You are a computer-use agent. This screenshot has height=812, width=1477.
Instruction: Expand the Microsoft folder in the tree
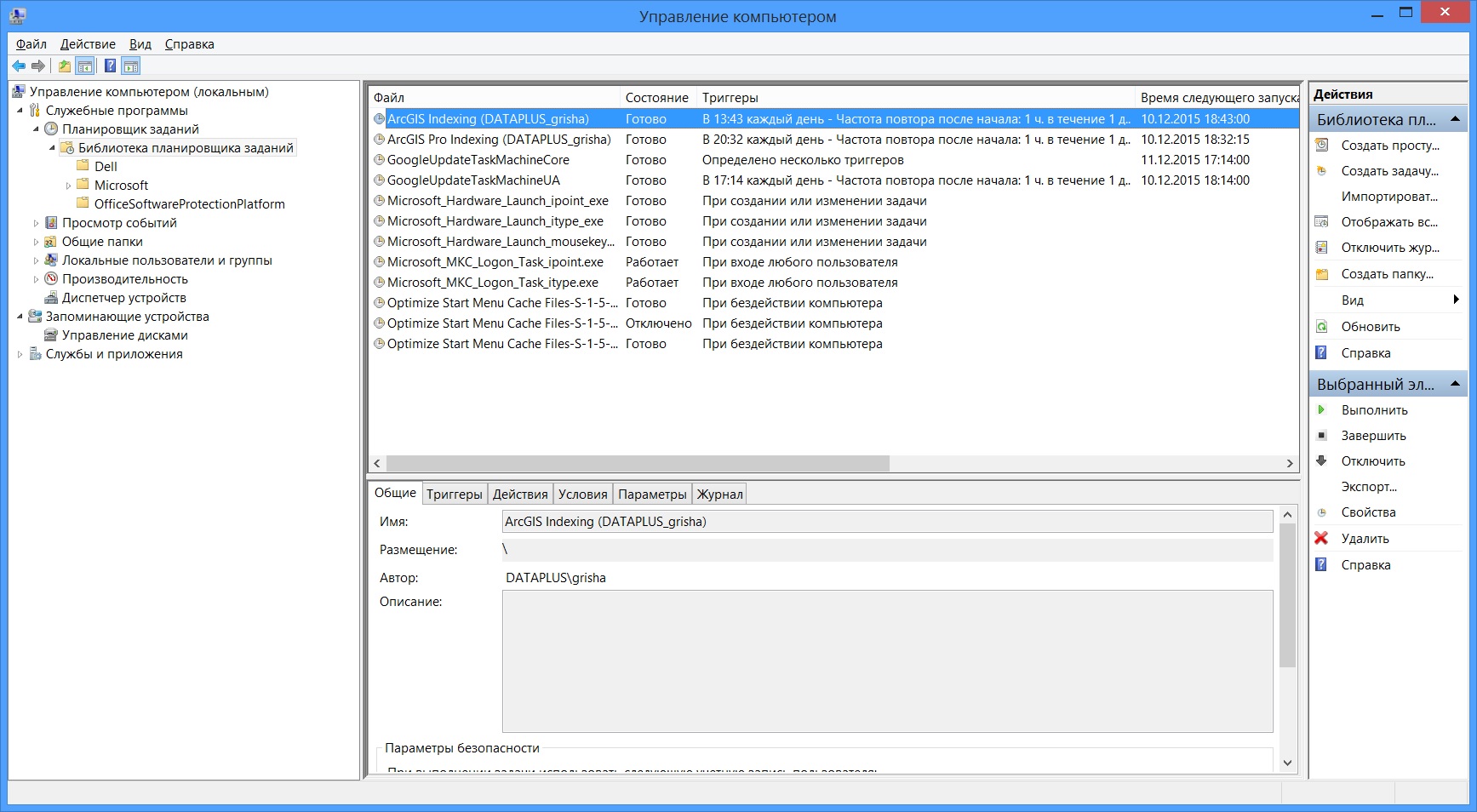point(69,186)
